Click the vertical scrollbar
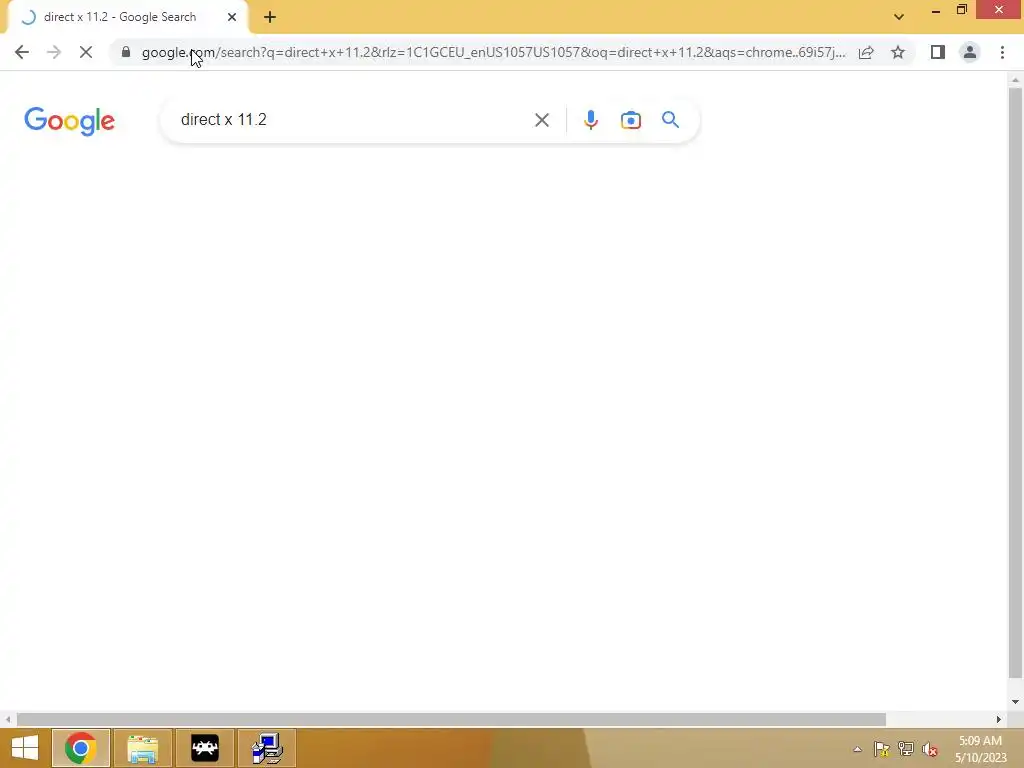Viewport: 1024px width, 768px height. click(1015, 382)
